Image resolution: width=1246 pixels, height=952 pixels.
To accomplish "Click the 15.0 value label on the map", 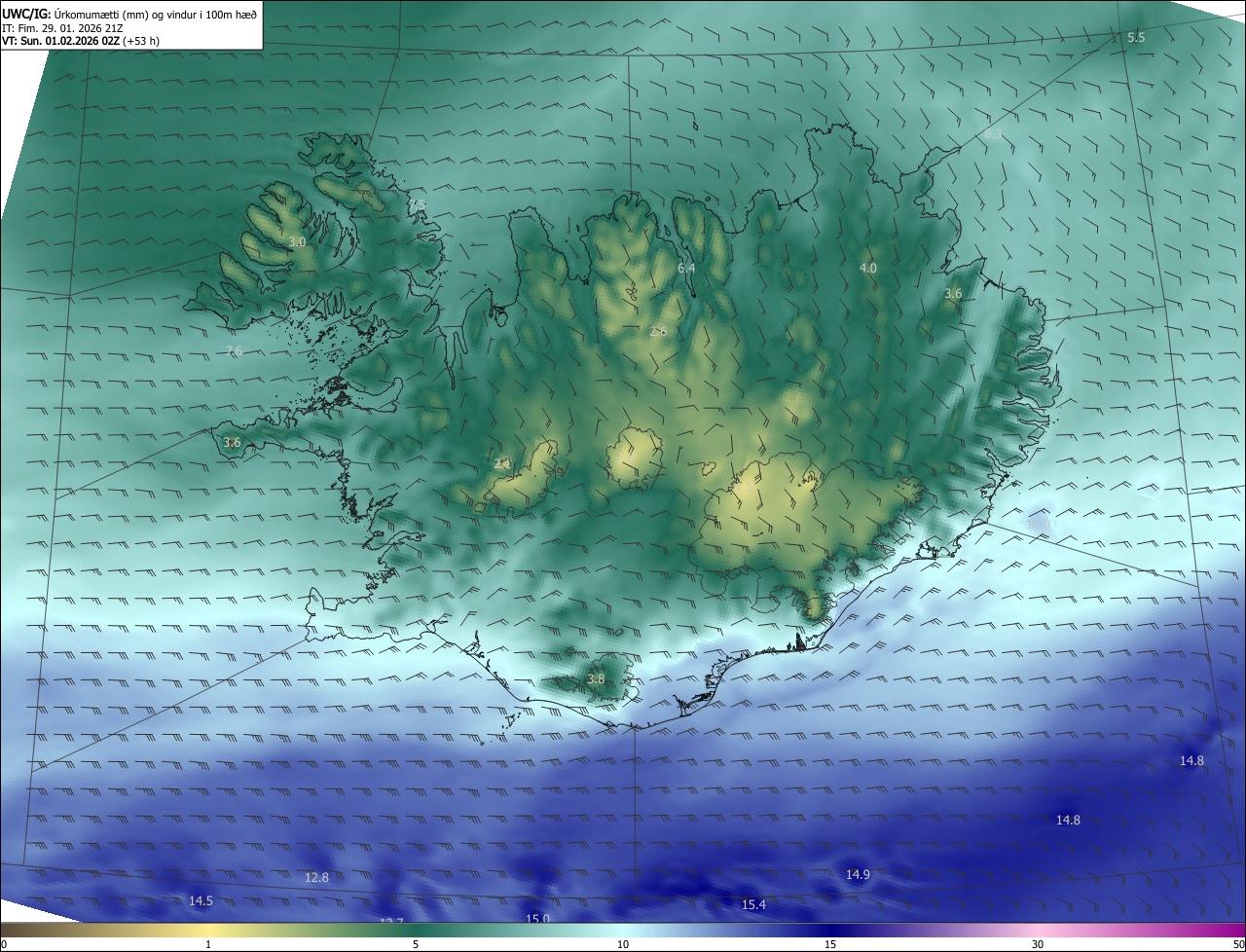I will (x=538, y=918).
